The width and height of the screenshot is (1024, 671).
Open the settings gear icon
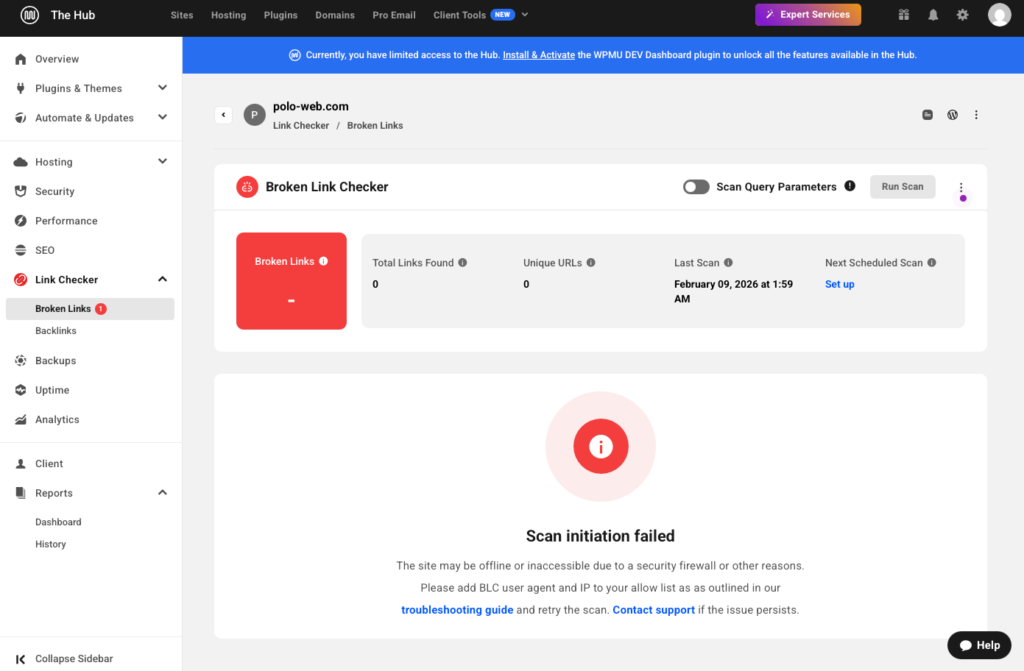click(962, 15)
